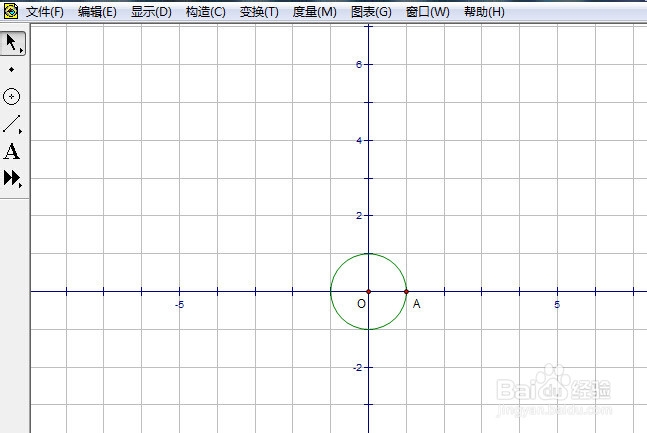The height and width of the screenshot is (433, 647).
Task: Open the 帮助(H) menu
Action: pos(484,12)
